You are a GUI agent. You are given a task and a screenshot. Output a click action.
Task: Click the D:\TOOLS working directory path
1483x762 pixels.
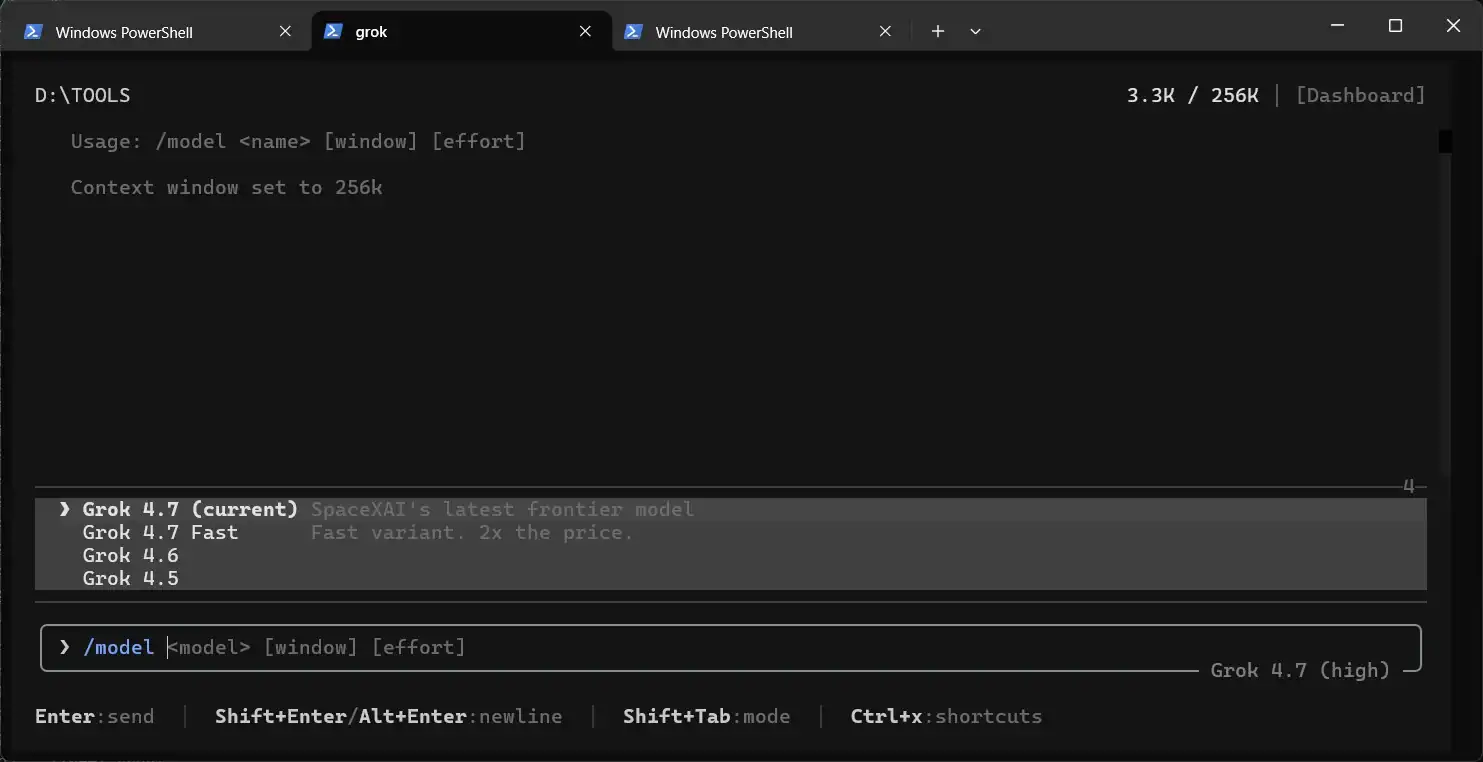tap(82, 95)
